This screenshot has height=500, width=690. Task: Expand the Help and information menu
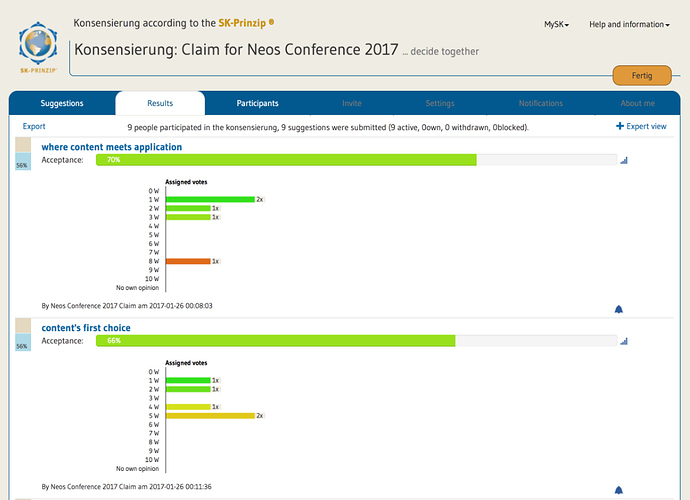pyautogui.click(x=629, y=24)
